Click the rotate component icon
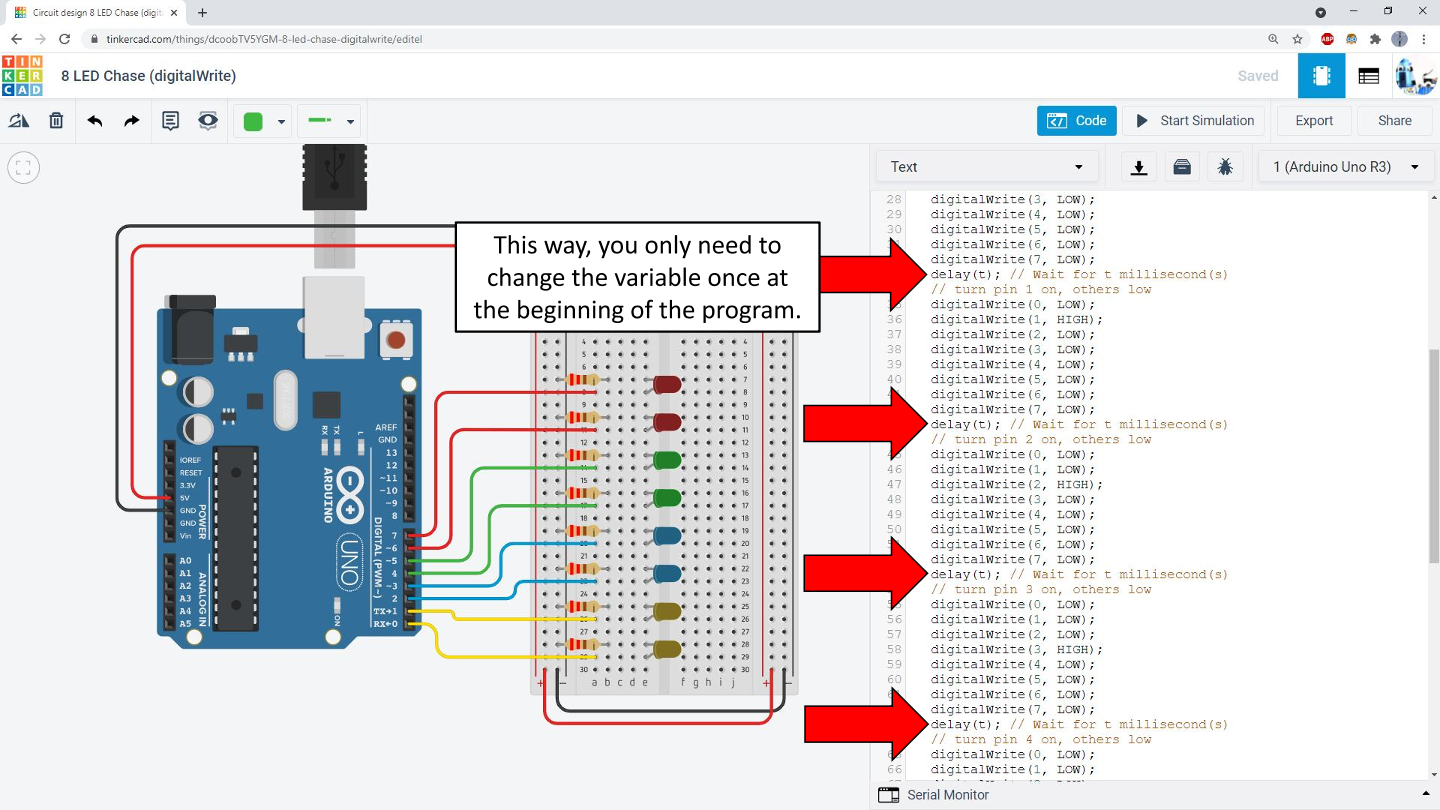1440x810 pixels. [x=19, y=121]
